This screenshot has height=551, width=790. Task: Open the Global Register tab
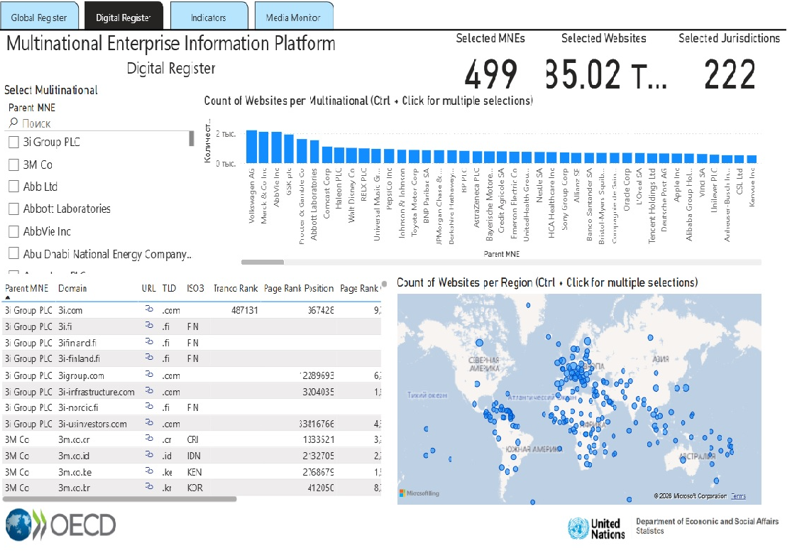pyautogui.click(x=39, y=16)
